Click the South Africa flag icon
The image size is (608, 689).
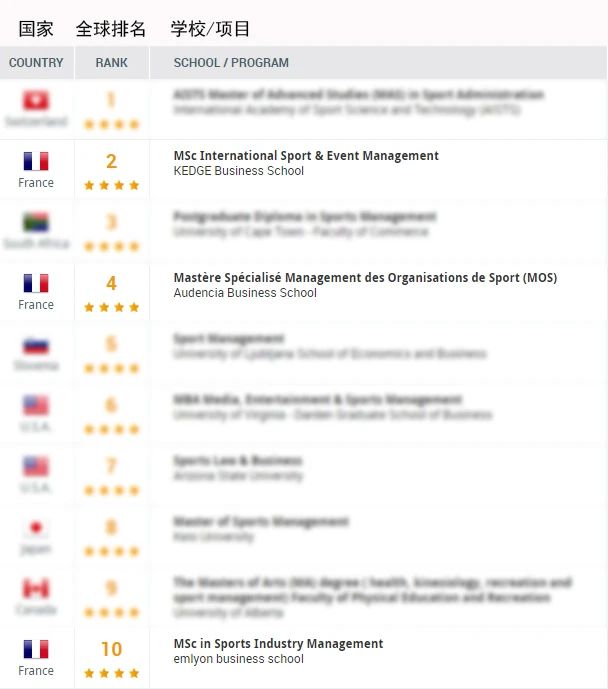(x=36, y=222)
